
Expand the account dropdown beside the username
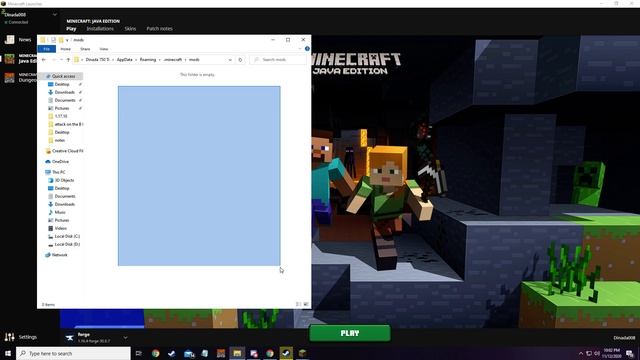click(55, 15)
